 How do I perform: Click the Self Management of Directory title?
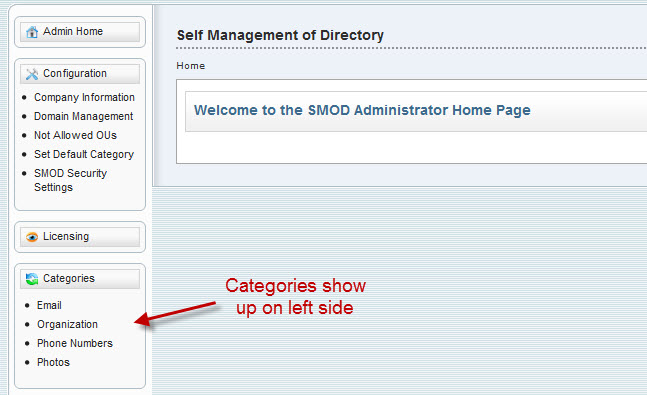tap(280, 35)
